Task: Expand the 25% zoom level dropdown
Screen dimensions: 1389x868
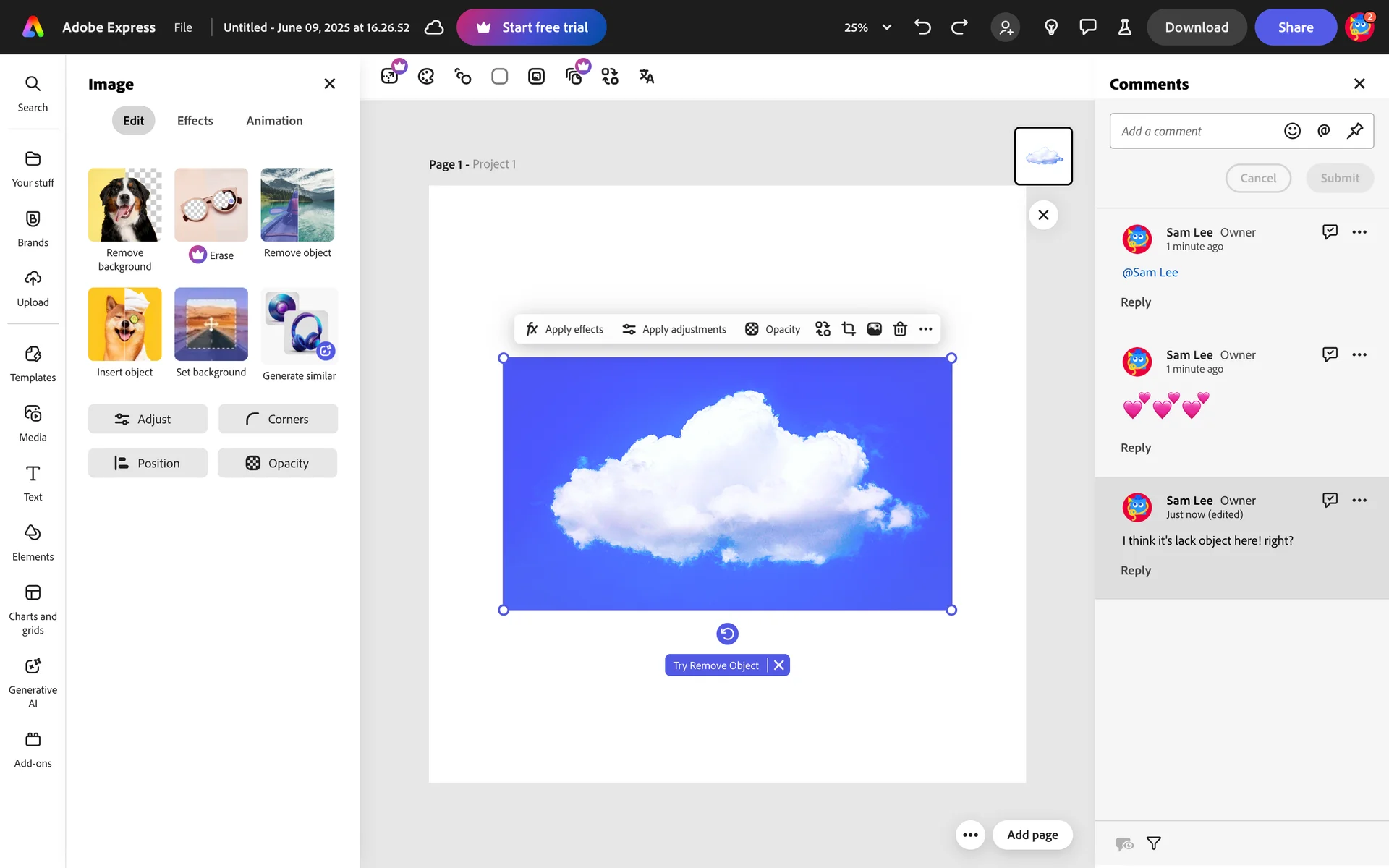Action: pyautogui.click(x=886, y=27)
